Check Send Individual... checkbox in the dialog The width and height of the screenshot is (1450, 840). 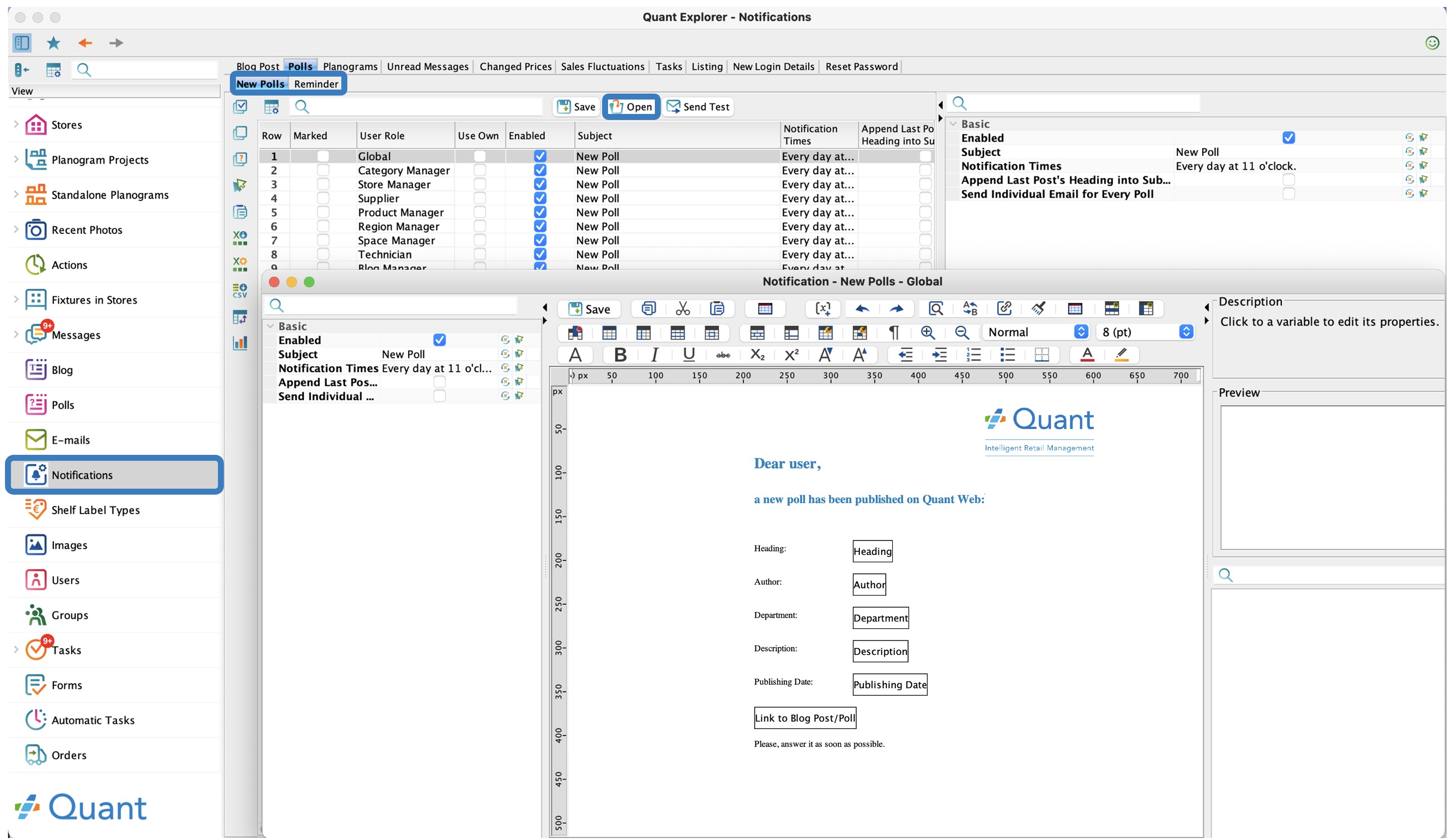pos(439,396)
